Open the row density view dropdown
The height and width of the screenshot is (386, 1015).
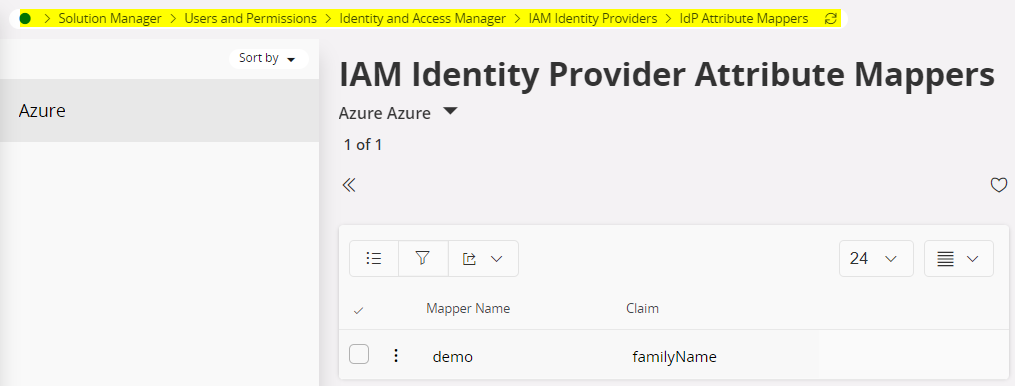pos(959,258)
